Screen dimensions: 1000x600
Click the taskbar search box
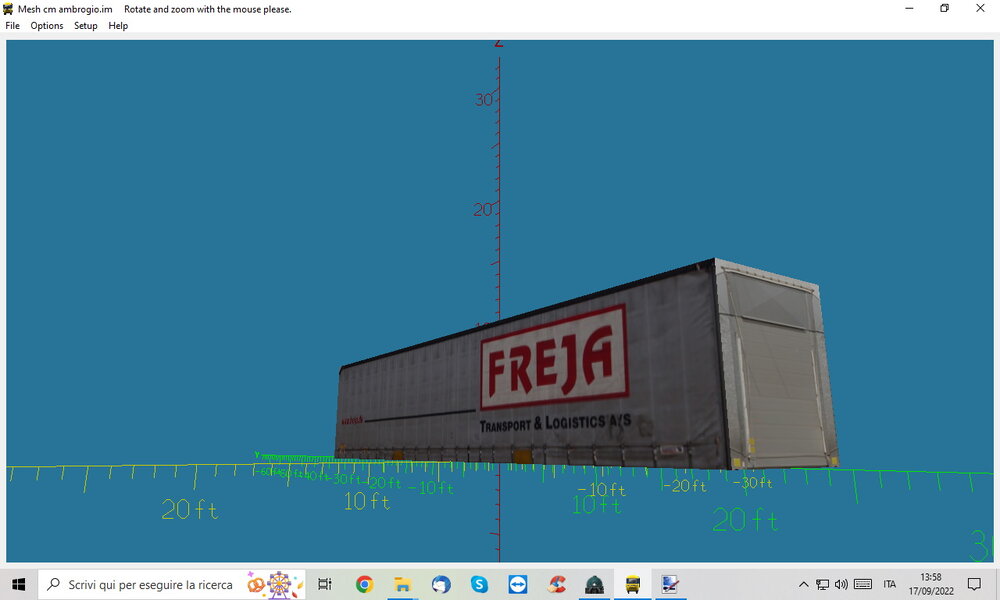(172, 584)
